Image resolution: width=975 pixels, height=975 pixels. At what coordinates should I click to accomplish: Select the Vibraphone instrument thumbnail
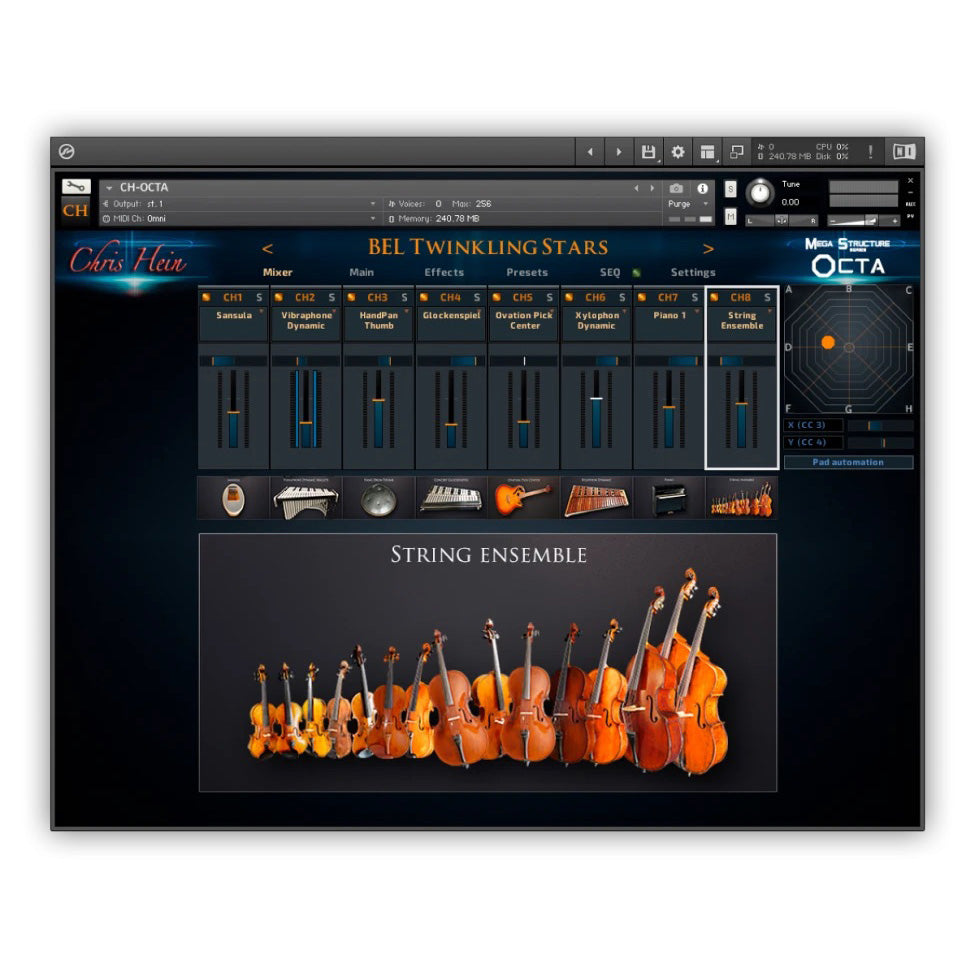point(306,498)
